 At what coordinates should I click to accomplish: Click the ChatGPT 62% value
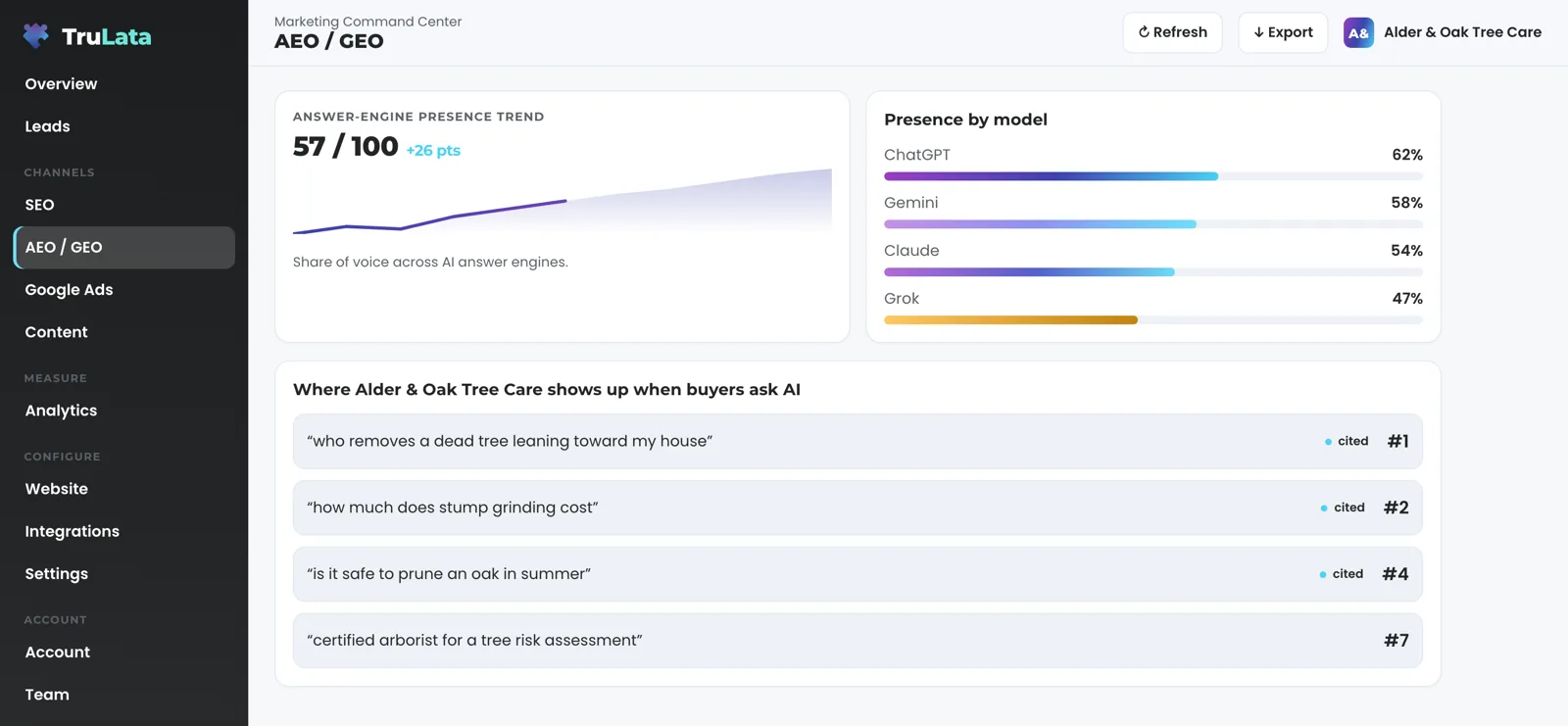click(1407, 155)
